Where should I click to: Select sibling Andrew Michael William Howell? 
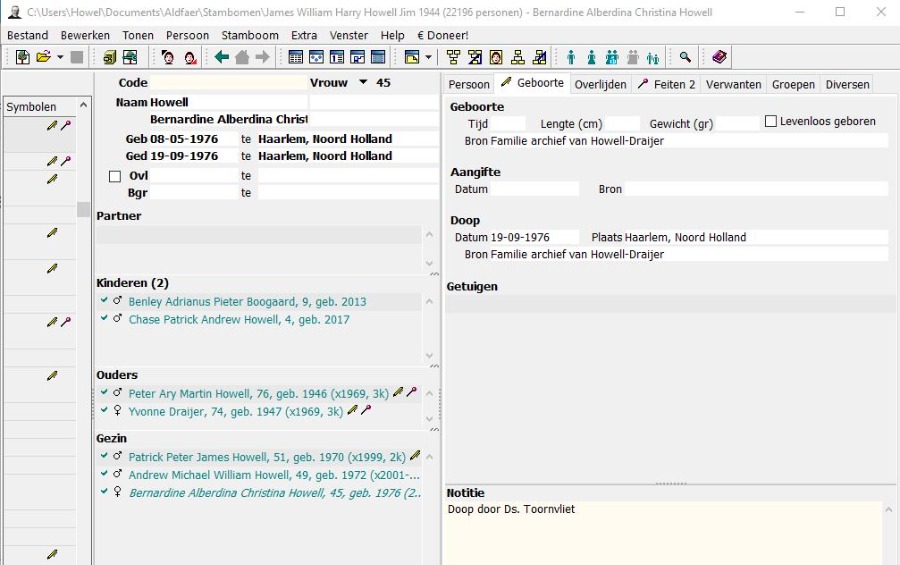pyautogui.click(x=274, y=475)
